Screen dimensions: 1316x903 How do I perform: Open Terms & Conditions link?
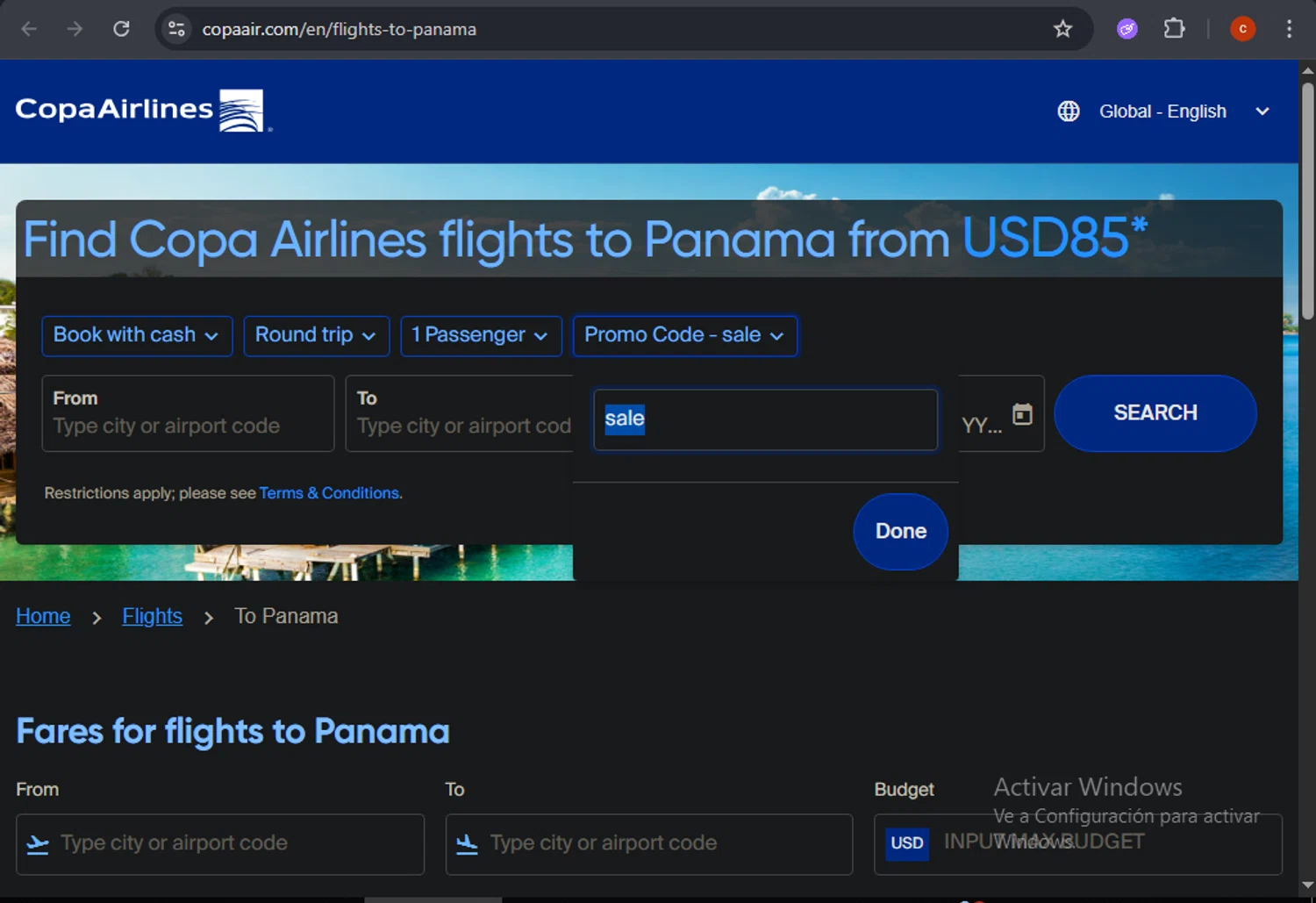329,493
